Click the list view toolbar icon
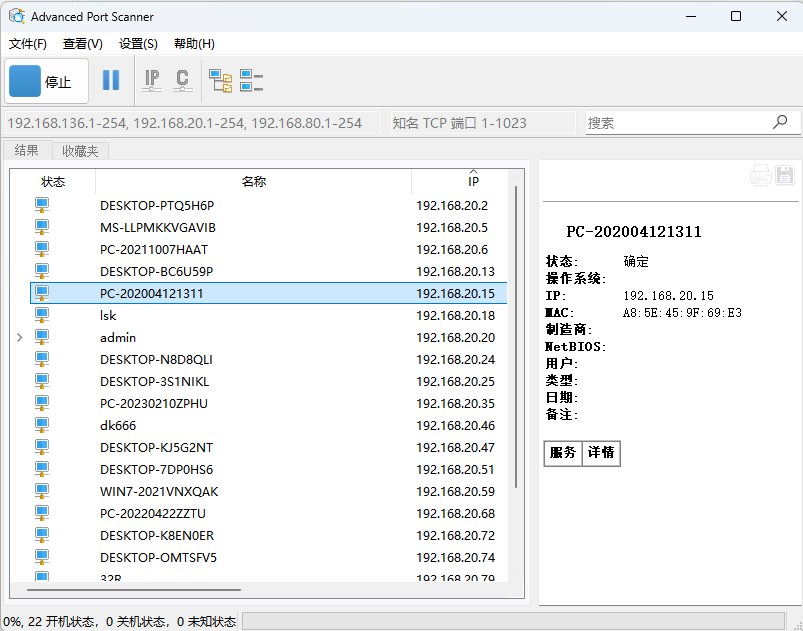 (252, 80)
